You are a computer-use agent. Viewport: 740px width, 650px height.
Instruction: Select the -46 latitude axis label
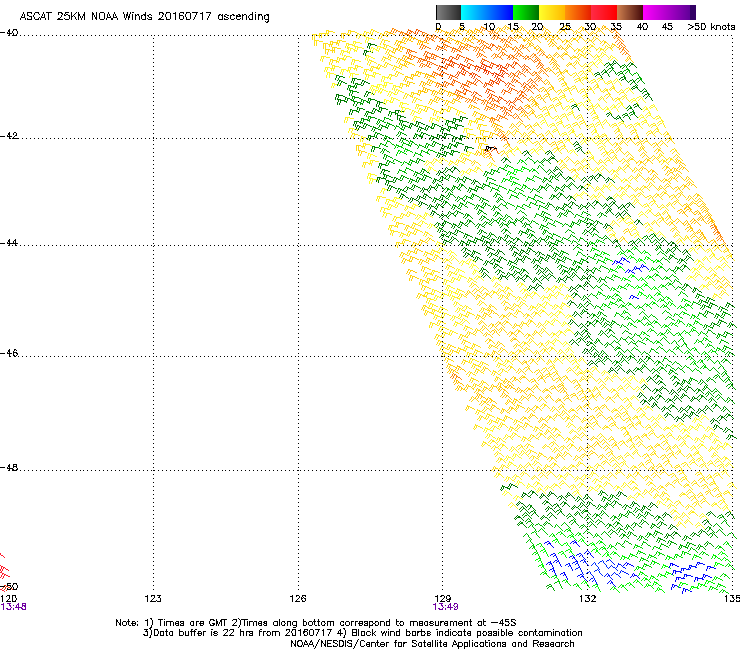point(9,353)
